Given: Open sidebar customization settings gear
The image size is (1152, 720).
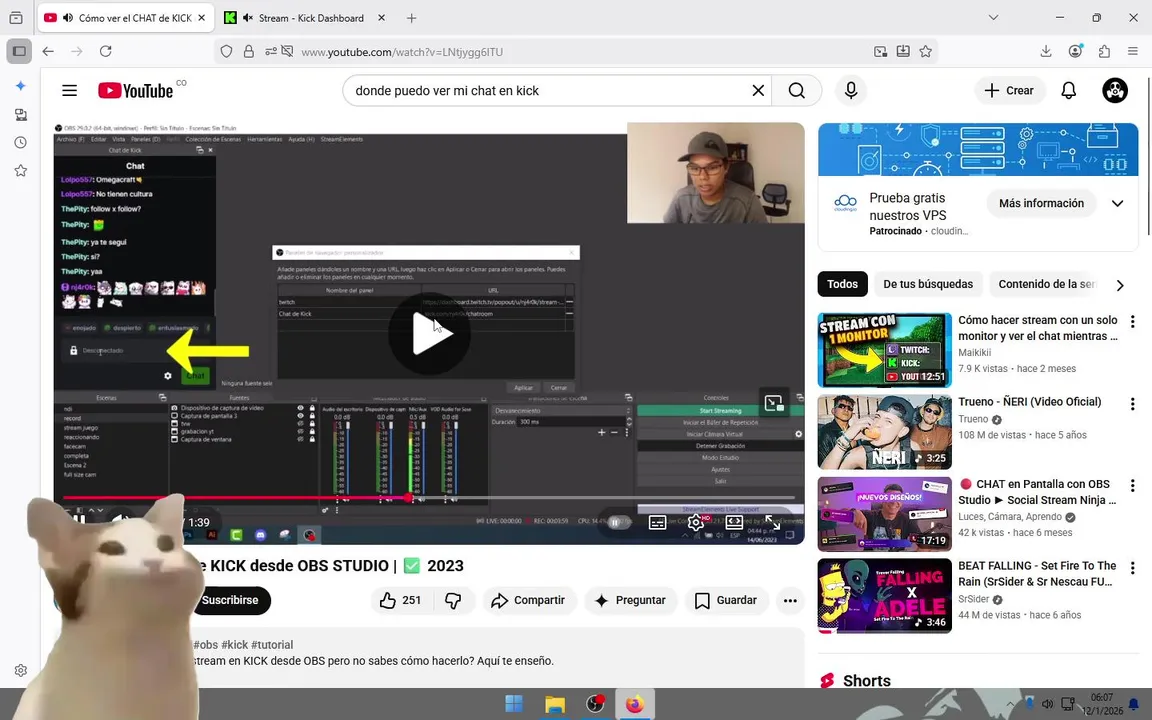Looking at the screenshot, I should (21, 670).
